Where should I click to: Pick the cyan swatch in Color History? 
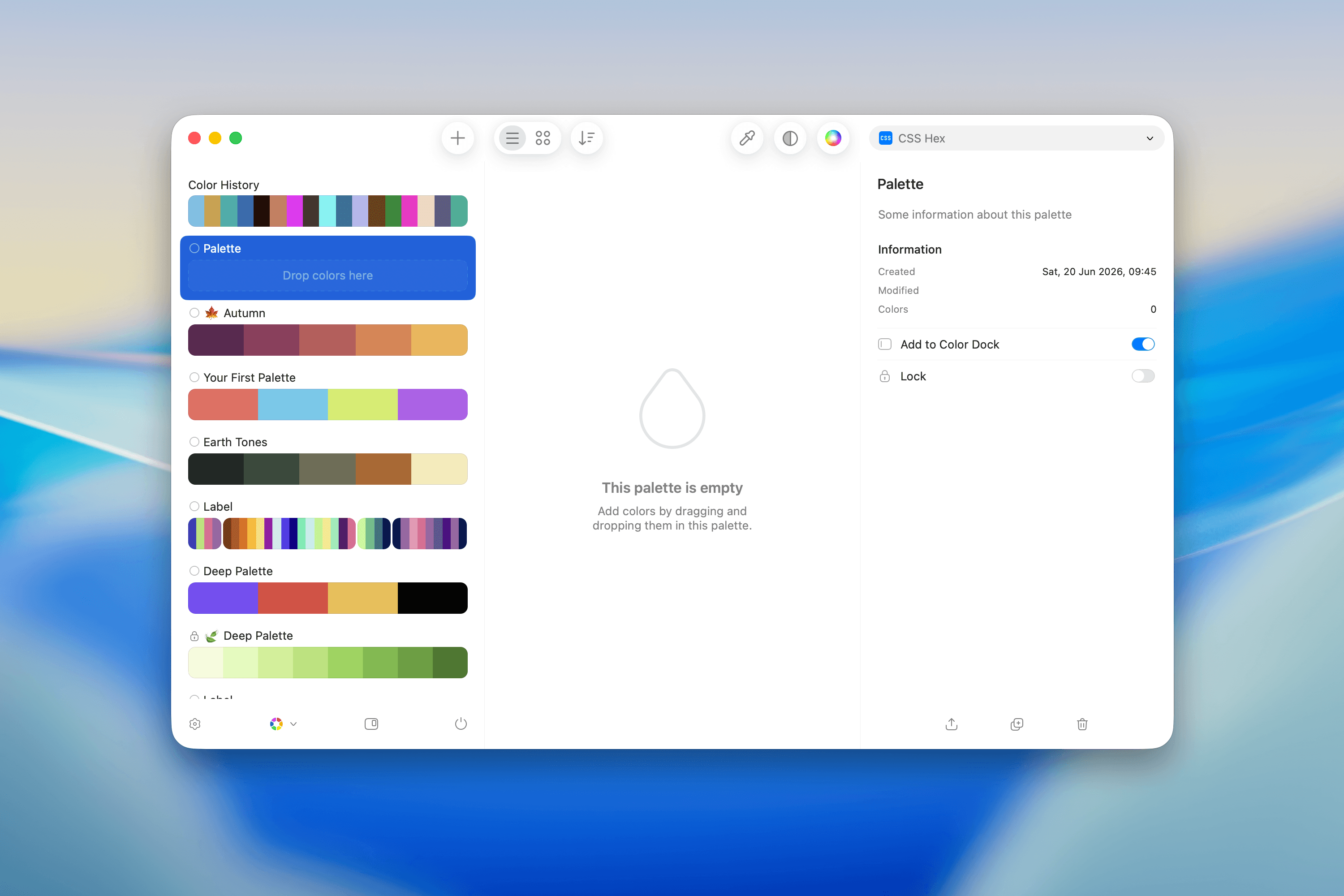coord(327,211)
